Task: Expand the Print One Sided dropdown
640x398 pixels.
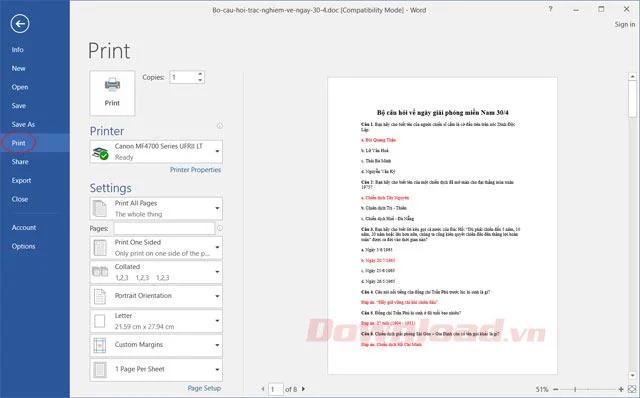Action: 156,248
